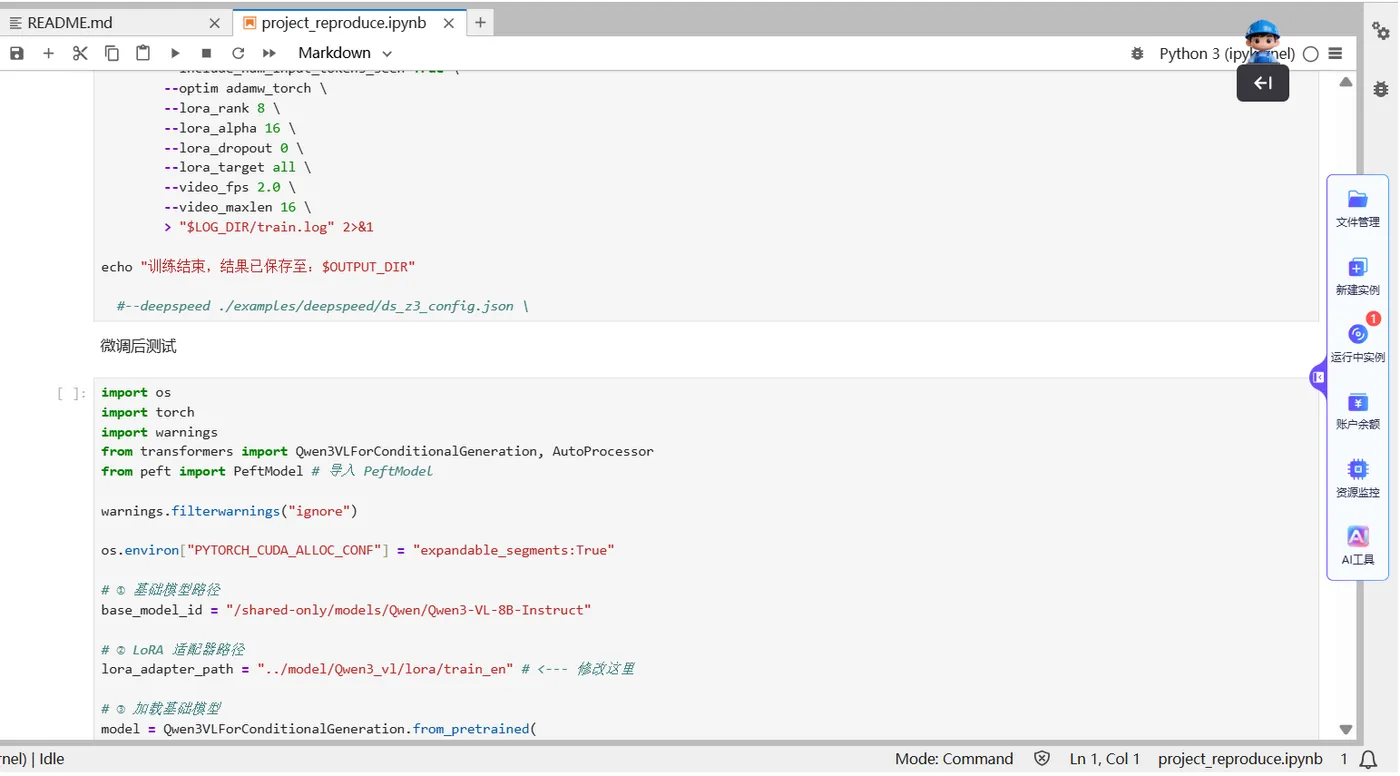This screenshot has width=1400, height=776.
Task: Open 文件管理 file management
Action: click(1357, 209)
